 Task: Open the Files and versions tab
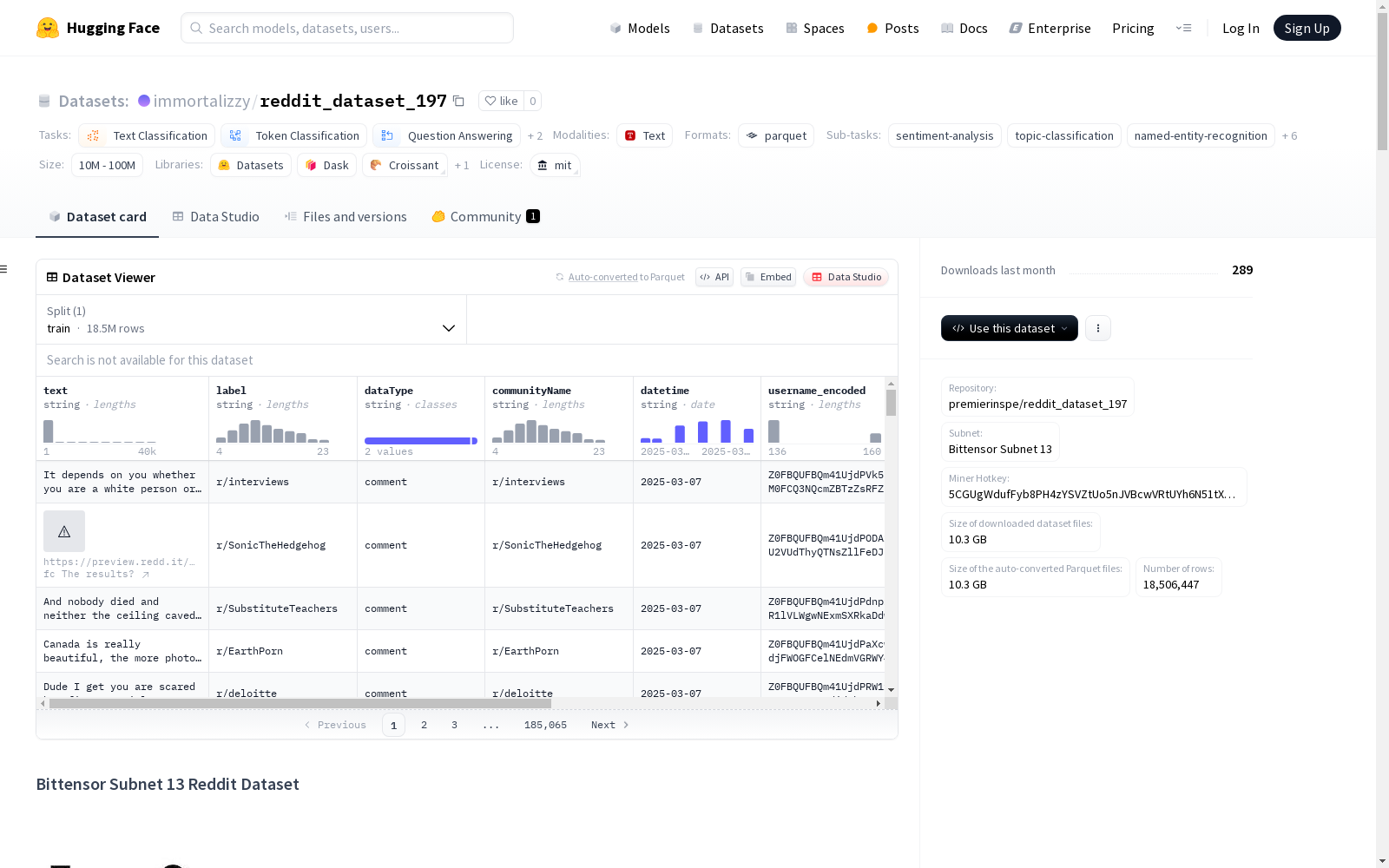tap(346, 217)
